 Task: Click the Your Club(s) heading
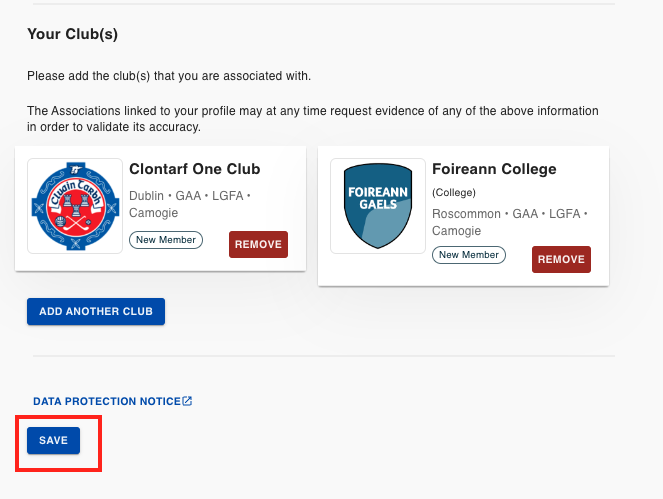click(72, 34)
